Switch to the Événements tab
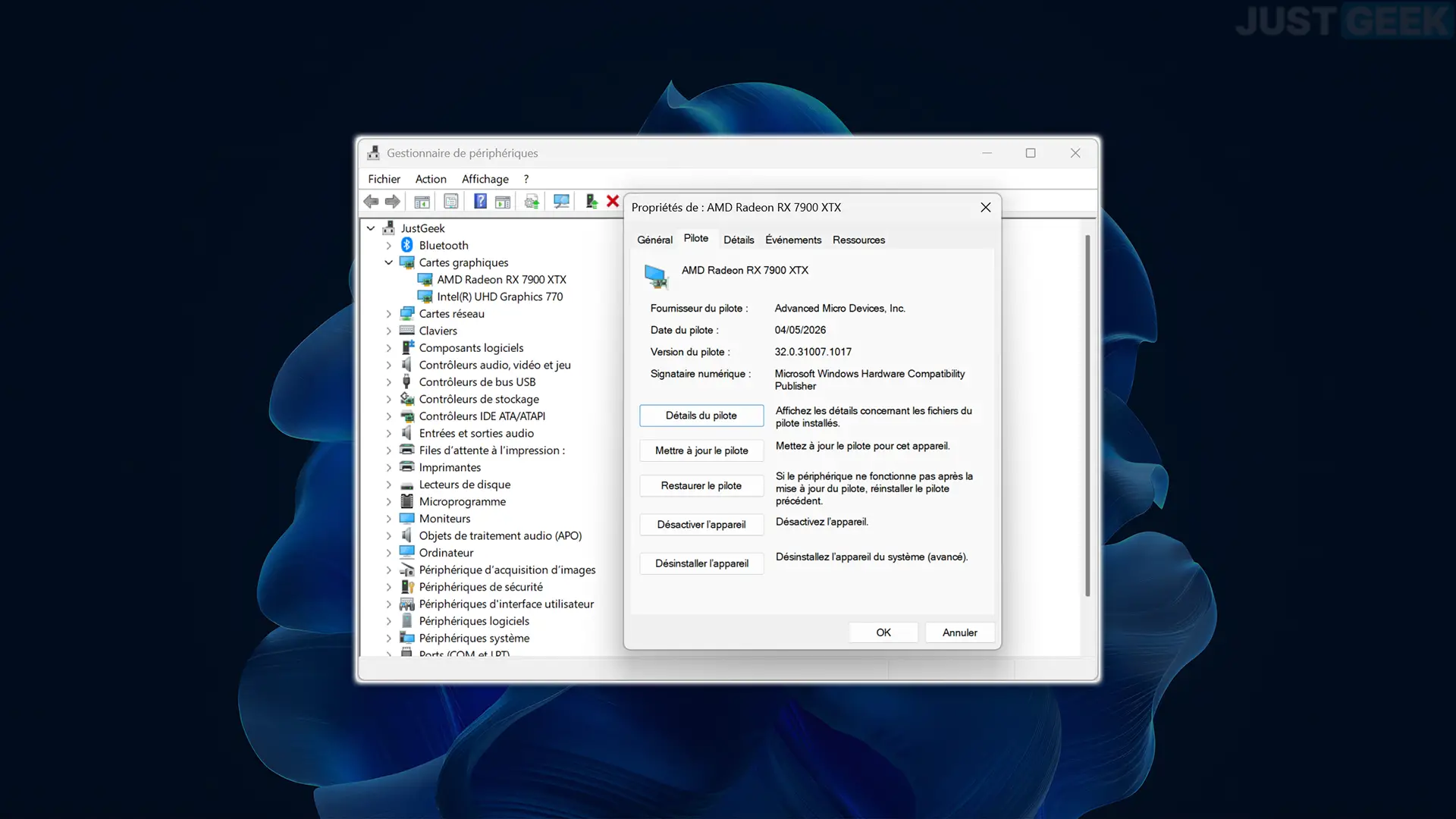This screenshot has width=1456, height=819. [x=793, y=240]
